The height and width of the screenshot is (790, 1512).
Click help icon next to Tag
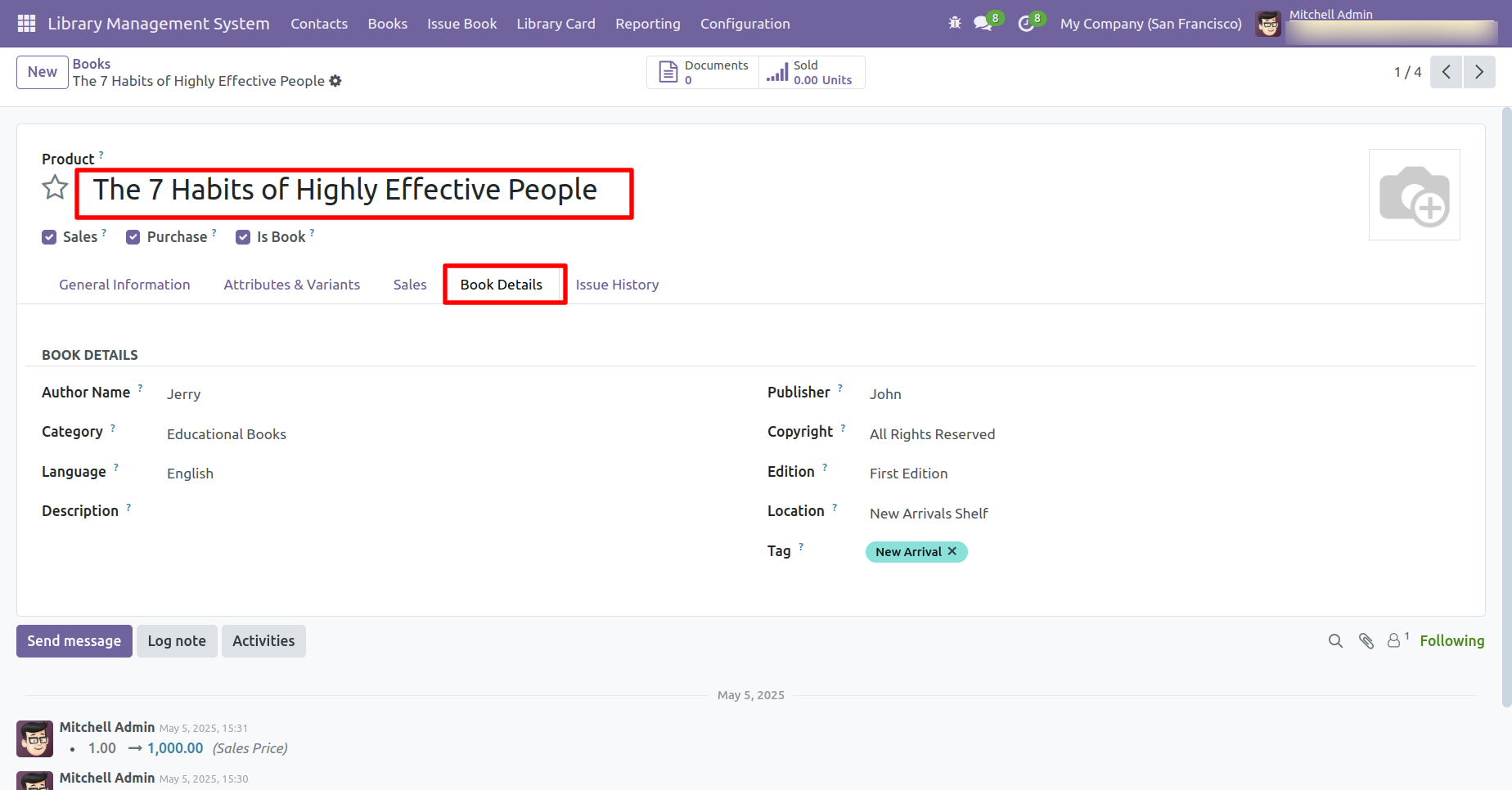[801, 546]
